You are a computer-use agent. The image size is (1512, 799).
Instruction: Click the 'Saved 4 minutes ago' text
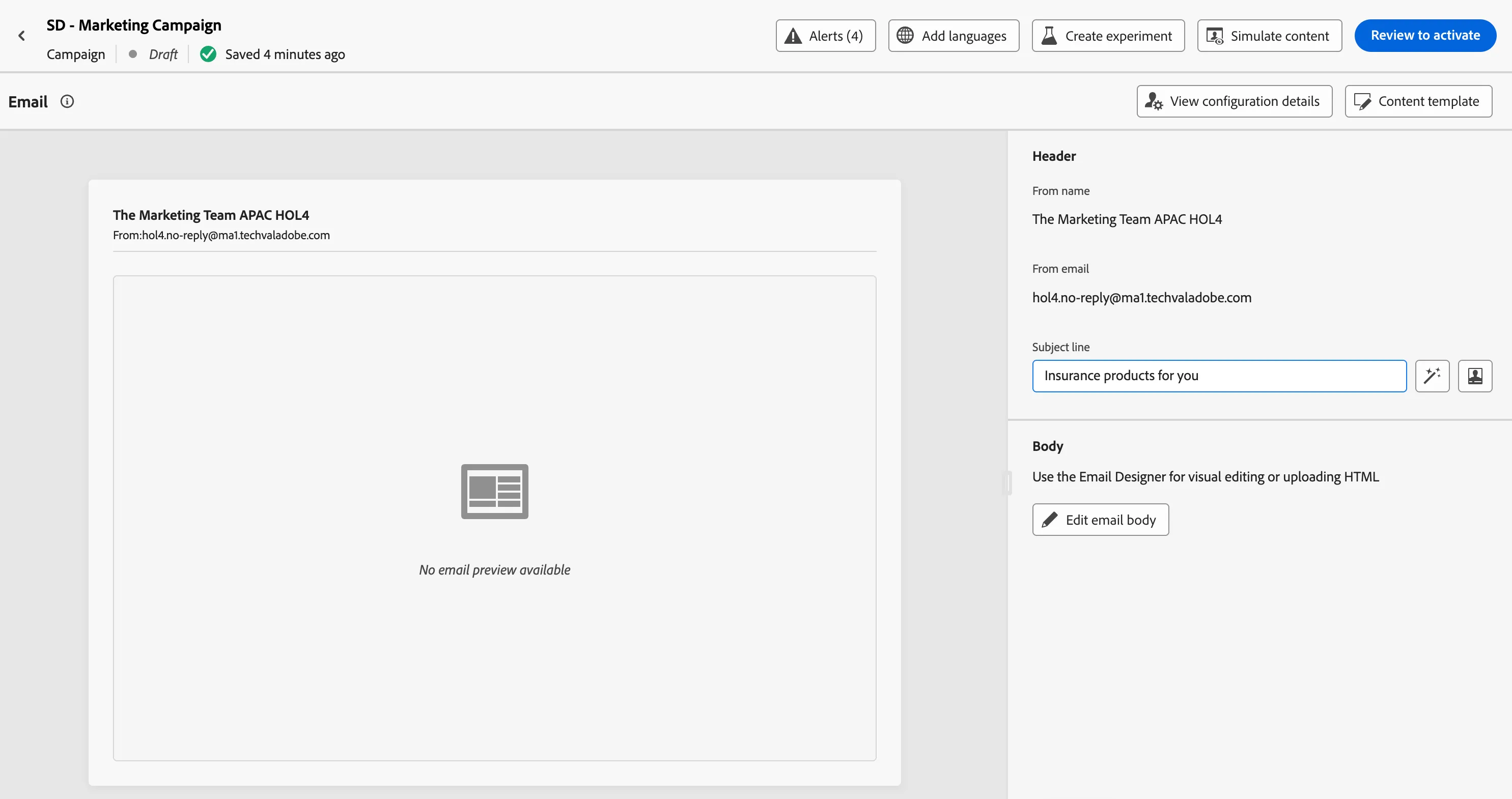(285, 54)
